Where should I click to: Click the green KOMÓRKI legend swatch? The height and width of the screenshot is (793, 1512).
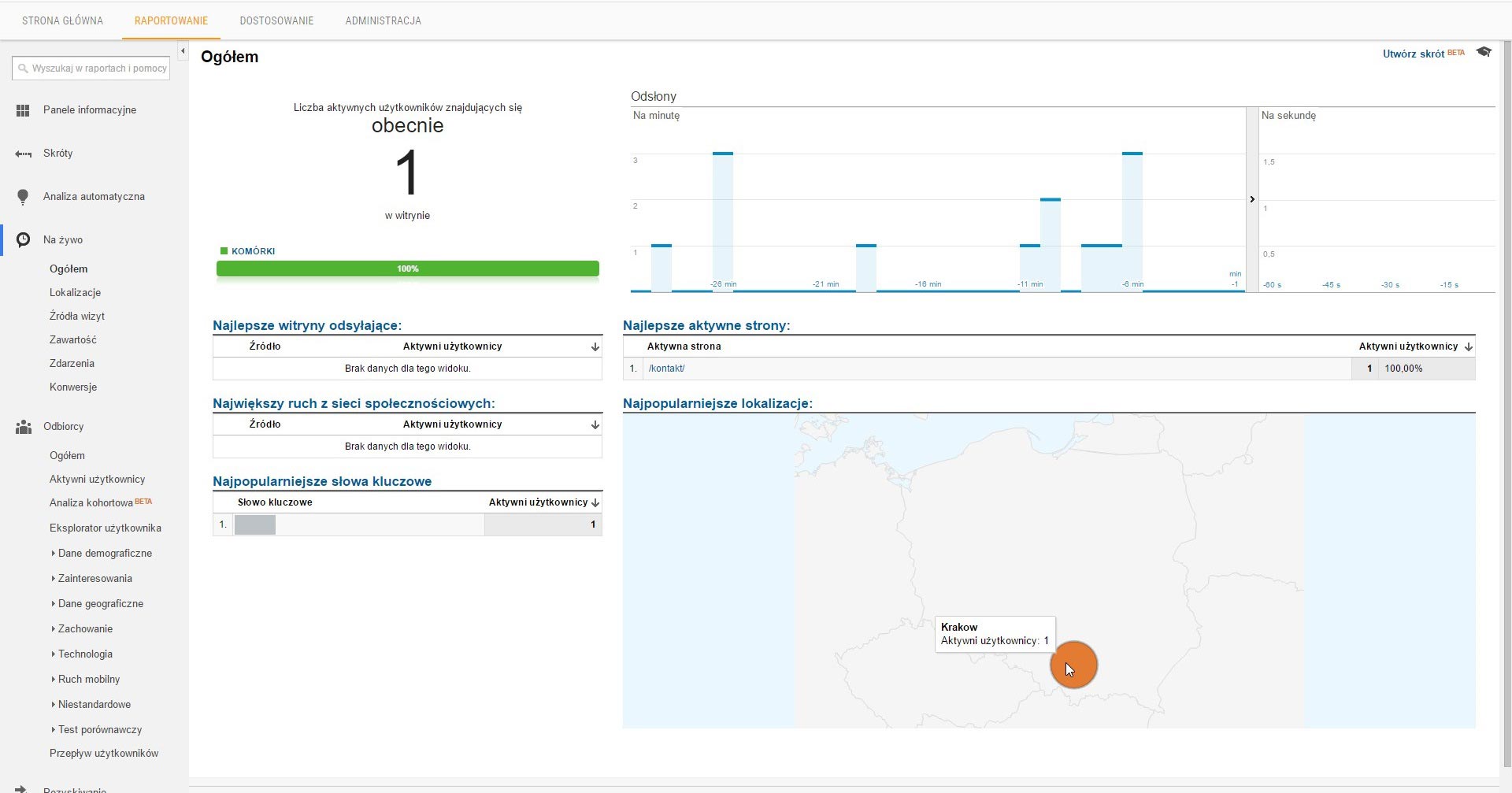(224, 251)
